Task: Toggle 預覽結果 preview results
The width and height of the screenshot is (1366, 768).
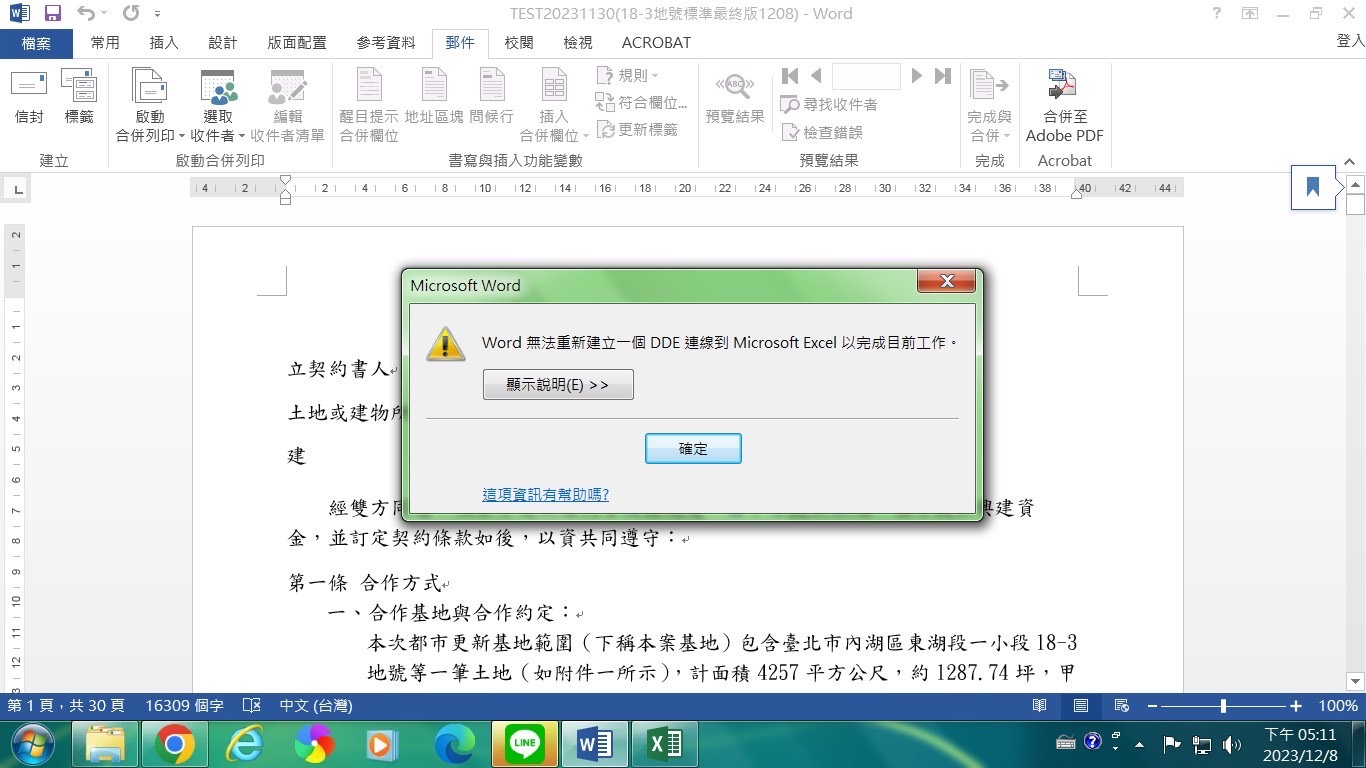Action: click(735, 97)
